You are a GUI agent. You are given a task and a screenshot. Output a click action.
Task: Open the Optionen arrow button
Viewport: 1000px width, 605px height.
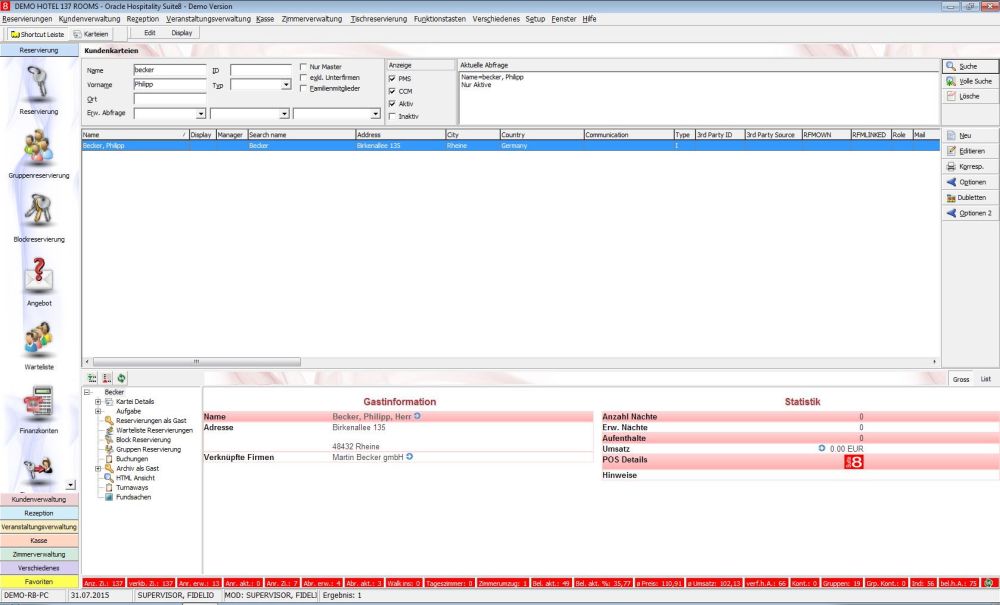pos(970,182)
